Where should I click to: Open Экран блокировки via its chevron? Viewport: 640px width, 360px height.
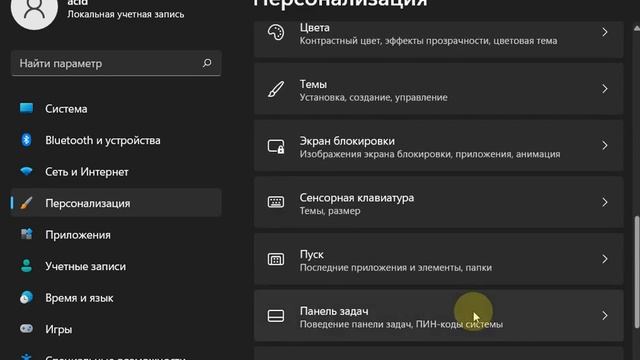pyautogui.click(x=604, y=145)
